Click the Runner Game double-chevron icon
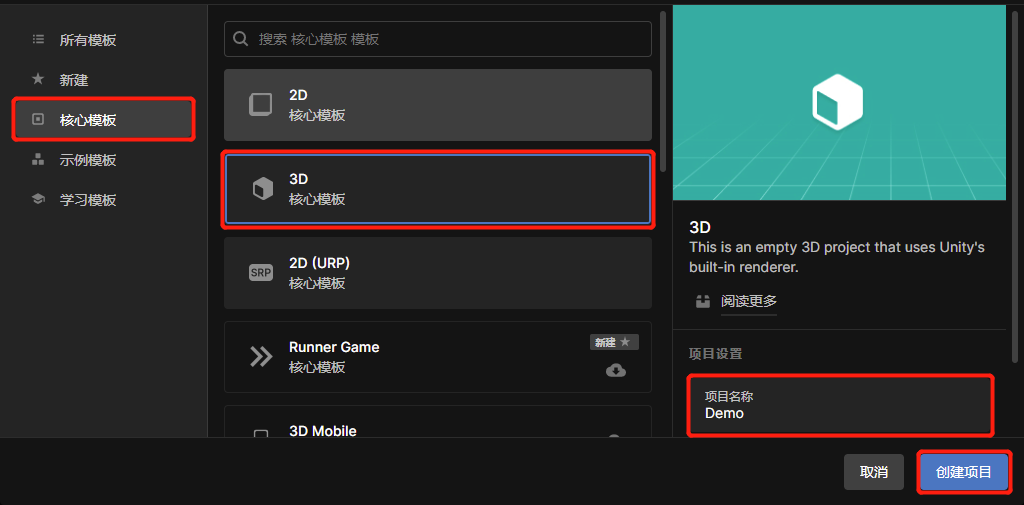 pos(261,357)
